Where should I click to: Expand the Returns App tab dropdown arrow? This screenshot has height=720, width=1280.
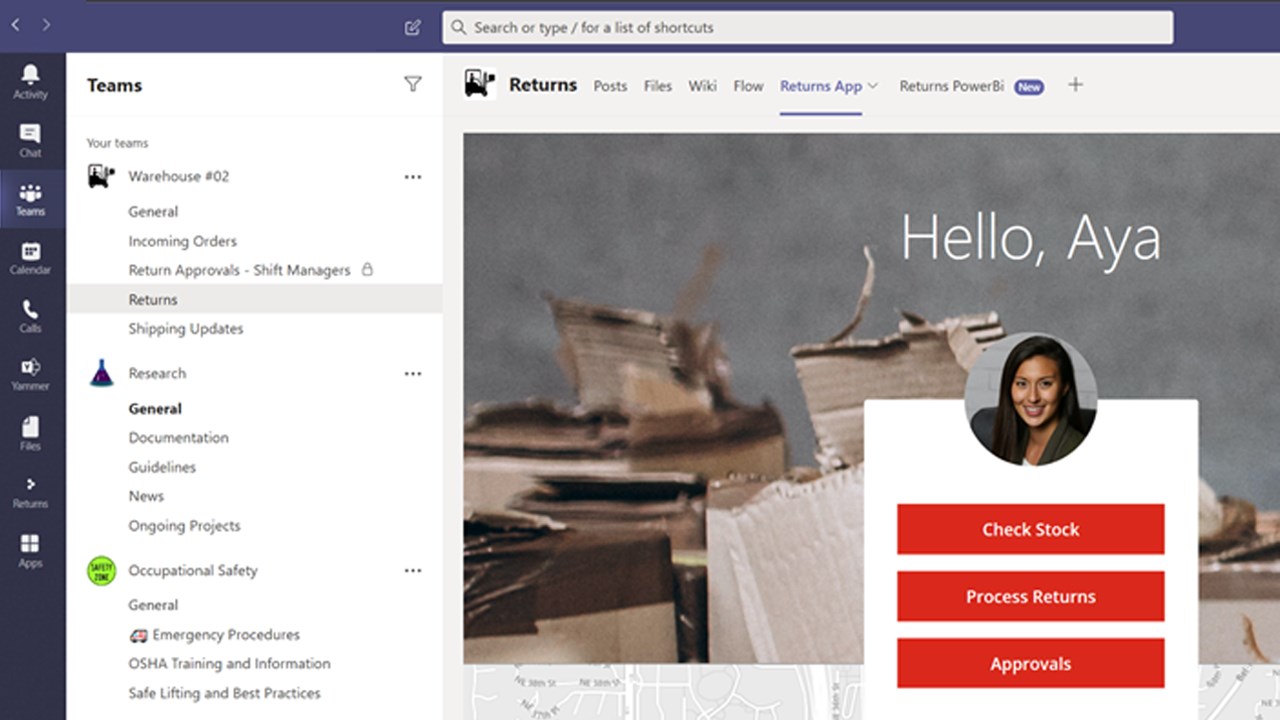[x=873, y=86]
